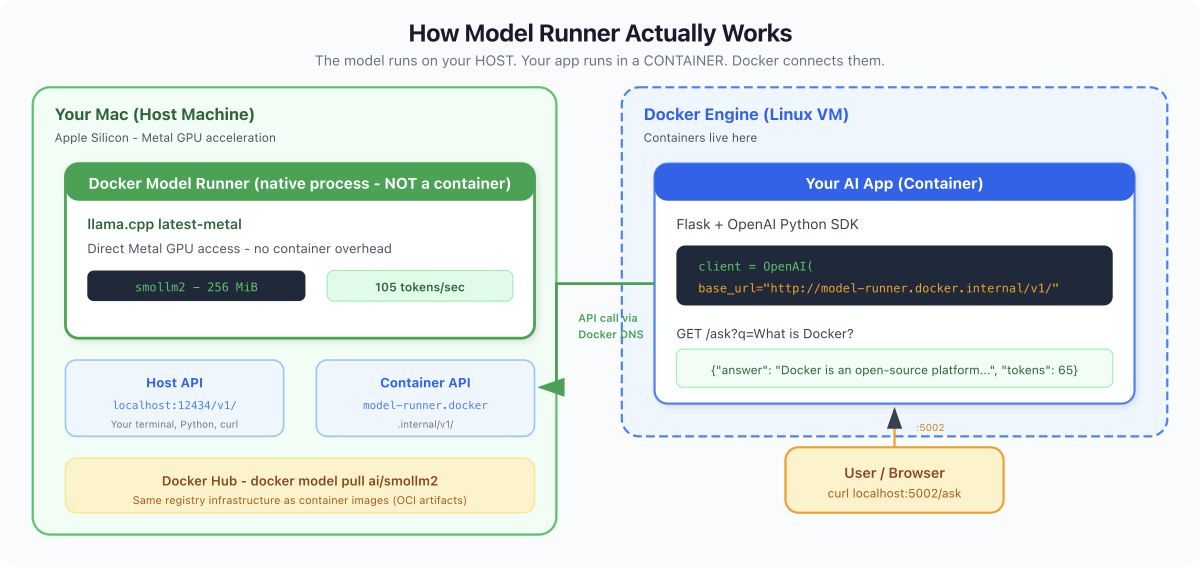Click the JSON answer response box
The width and height of the screenshot is (1200, 568).
894,369
